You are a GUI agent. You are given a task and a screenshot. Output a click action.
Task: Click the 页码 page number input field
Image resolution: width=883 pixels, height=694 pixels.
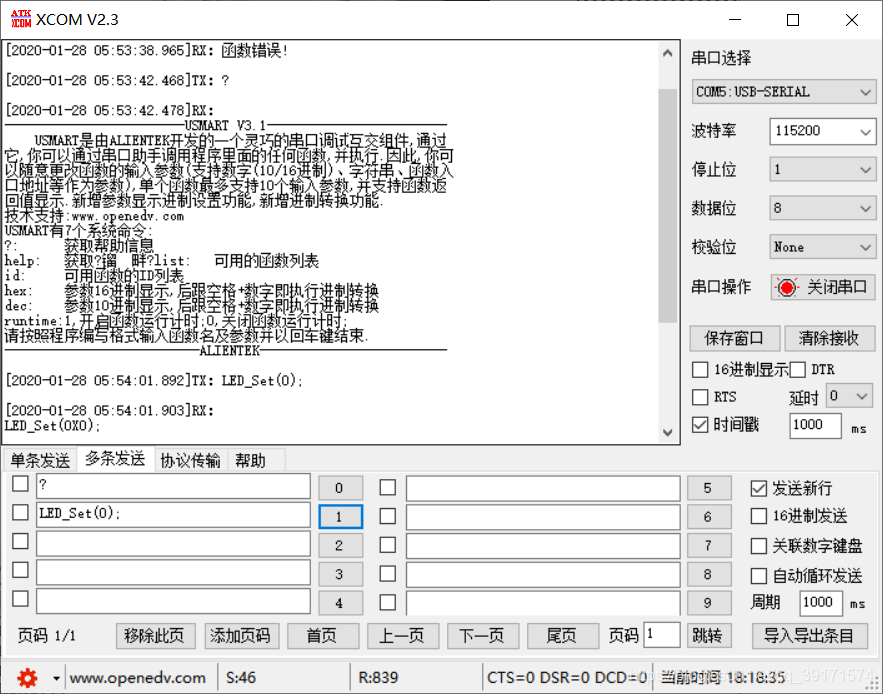[662, 635]
